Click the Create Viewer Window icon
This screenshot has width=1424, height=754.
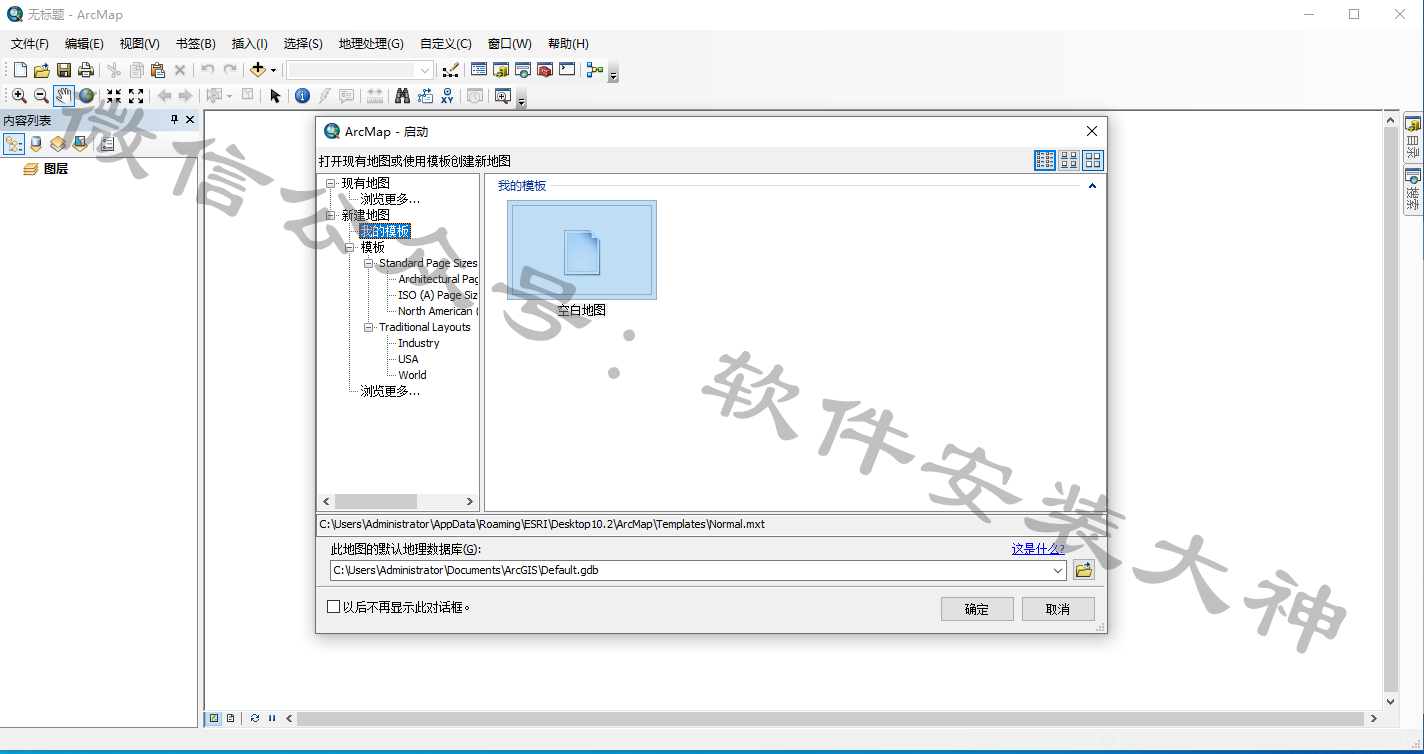(502, 96)
